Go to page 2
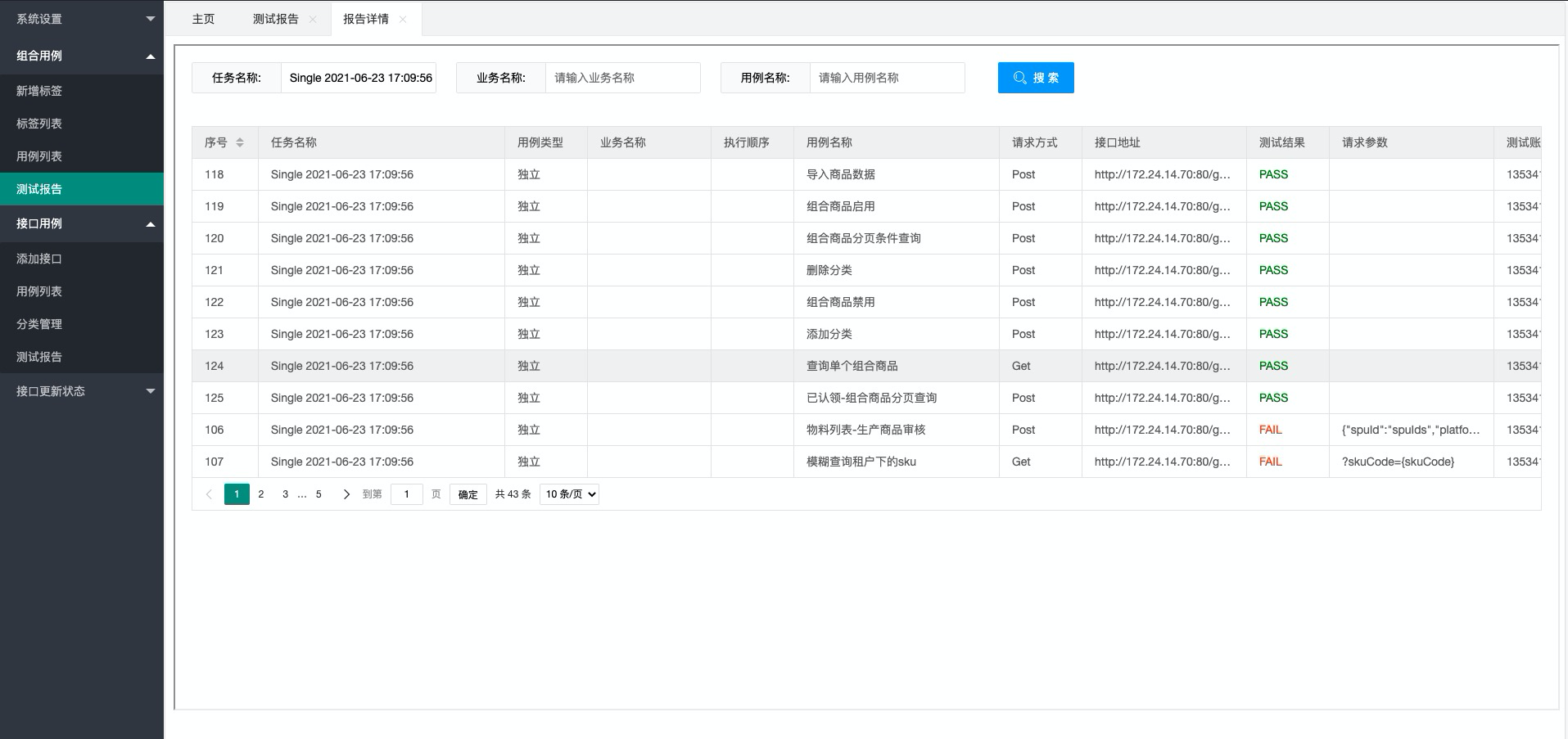 click(261, 494)
